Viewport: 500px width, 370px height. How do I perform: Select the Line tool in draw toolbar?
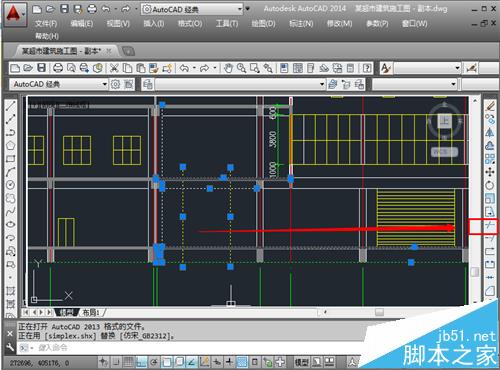pos(10,107)
